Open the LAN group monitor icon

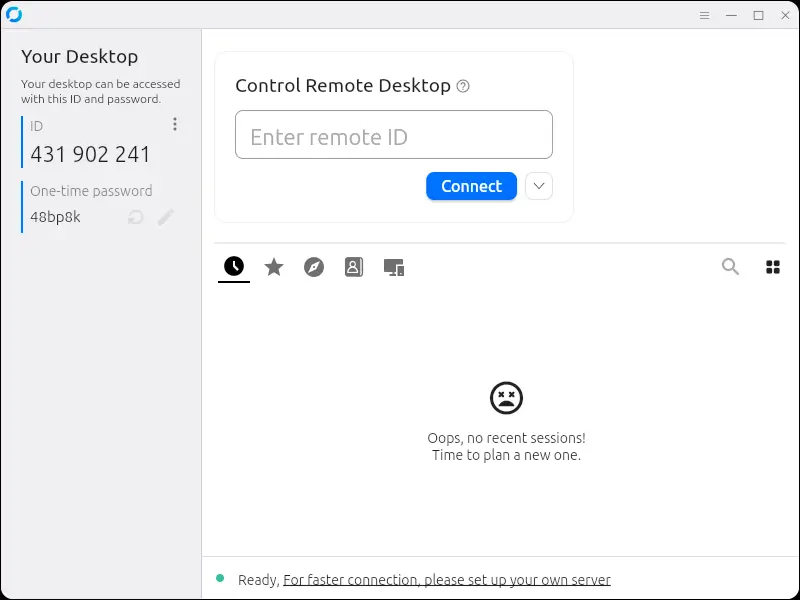[393, 267]
